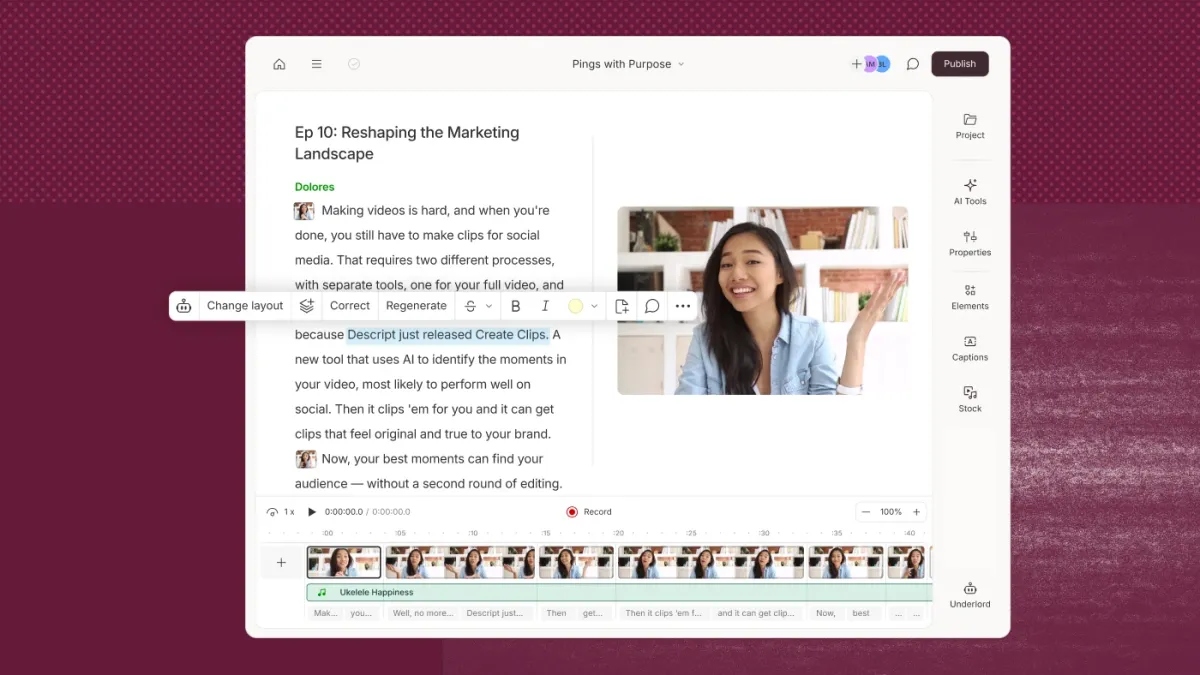Go to the Home icon
Image resolution: width=1200 pixels, height=675 pixels.
point(279,64)
